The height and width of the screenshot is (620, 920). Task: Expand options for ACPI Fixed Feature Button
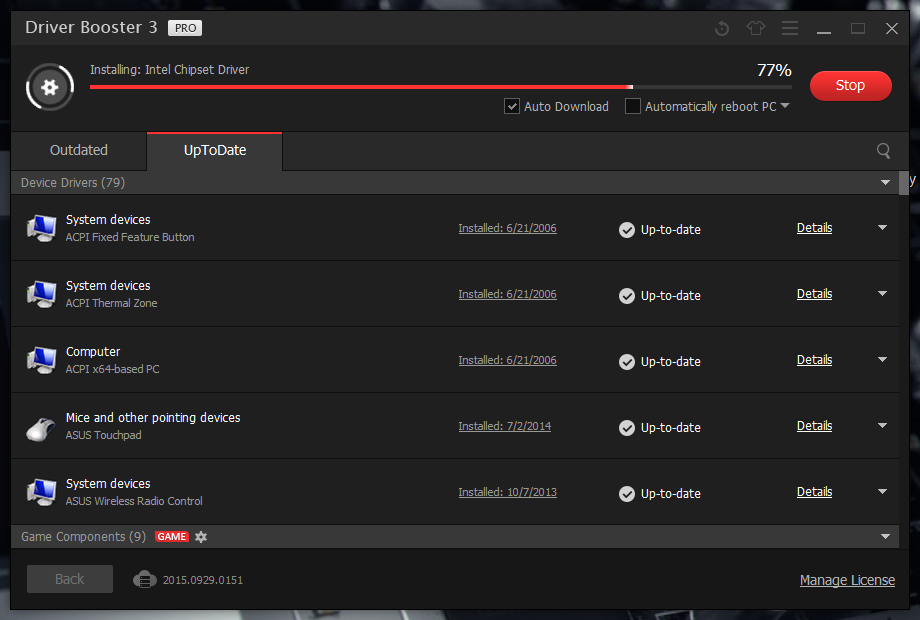(882, 228)
